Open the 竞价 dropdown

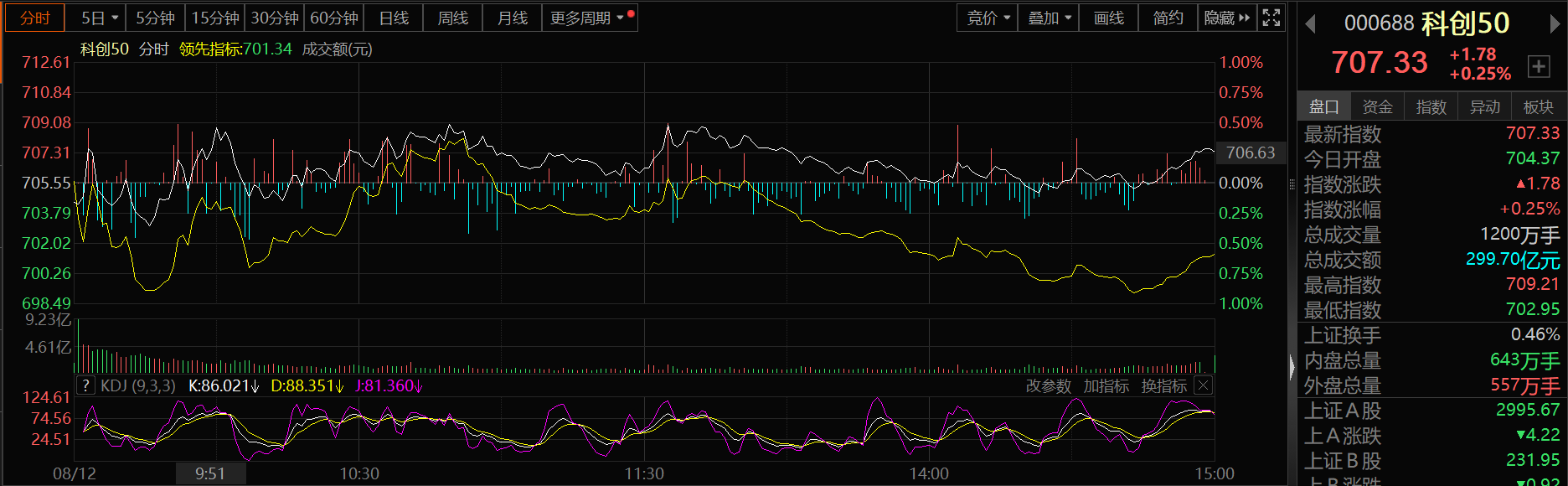[x=988, y=18]
